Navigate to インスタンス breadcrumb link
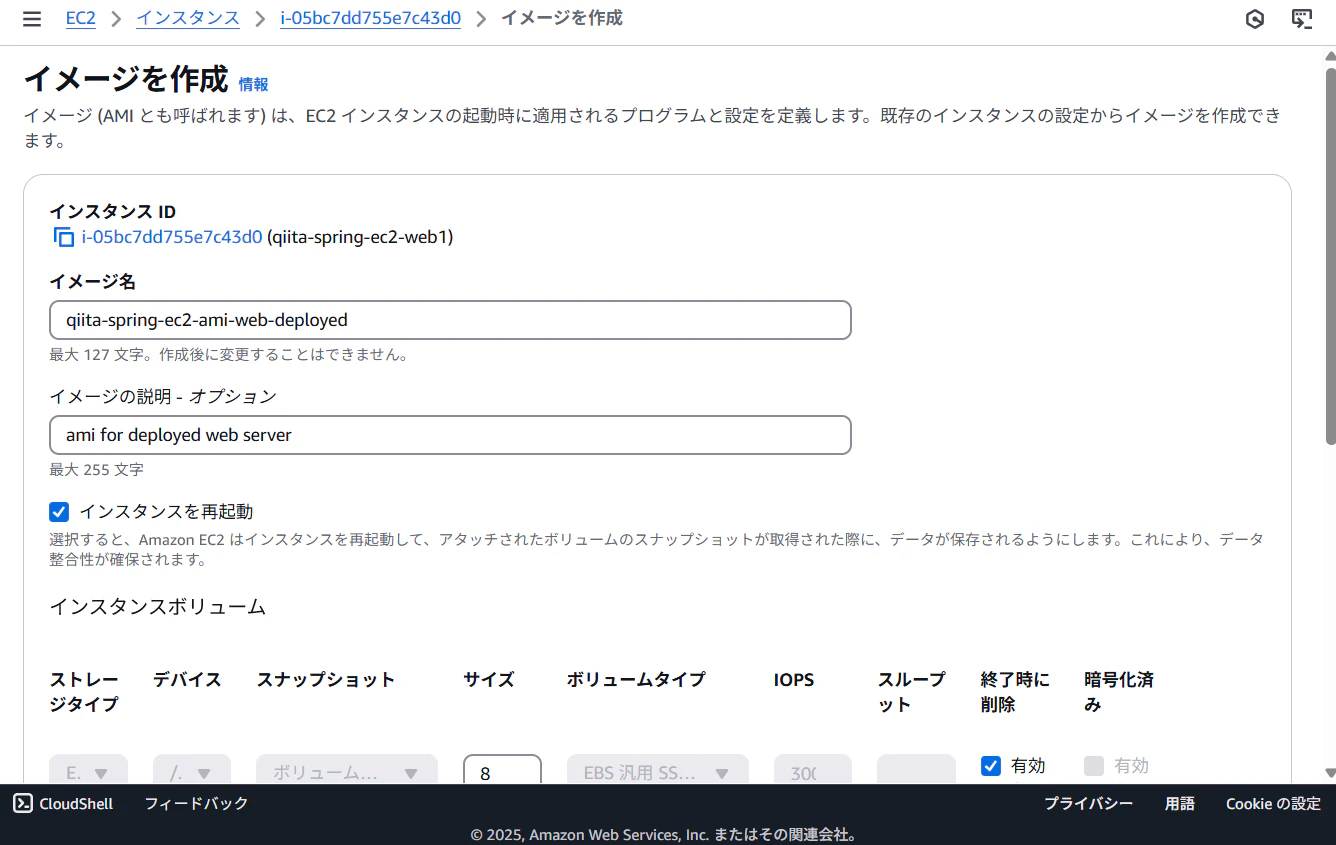The height and width of the screenshot is (845, 1336). 188,18
